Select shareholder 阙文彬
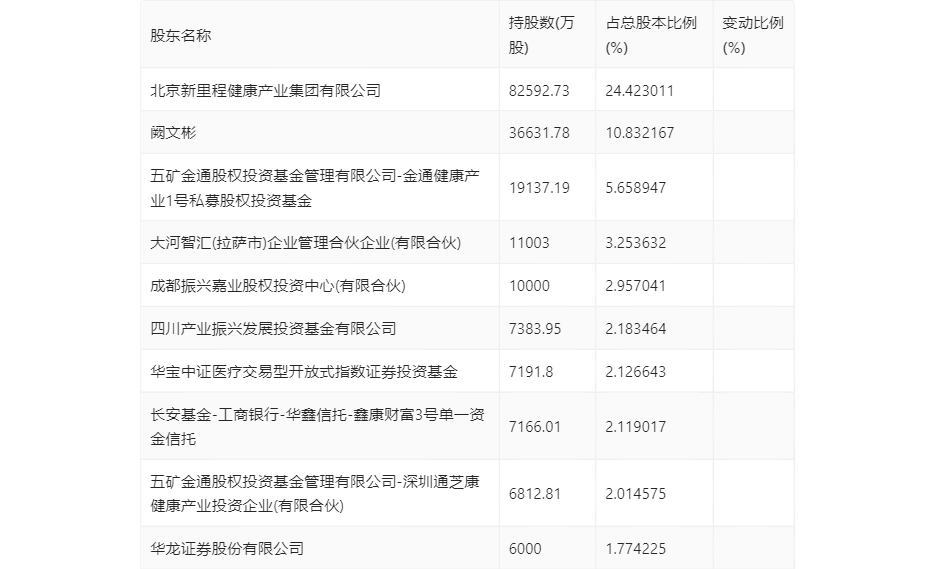 click(173, 132)
